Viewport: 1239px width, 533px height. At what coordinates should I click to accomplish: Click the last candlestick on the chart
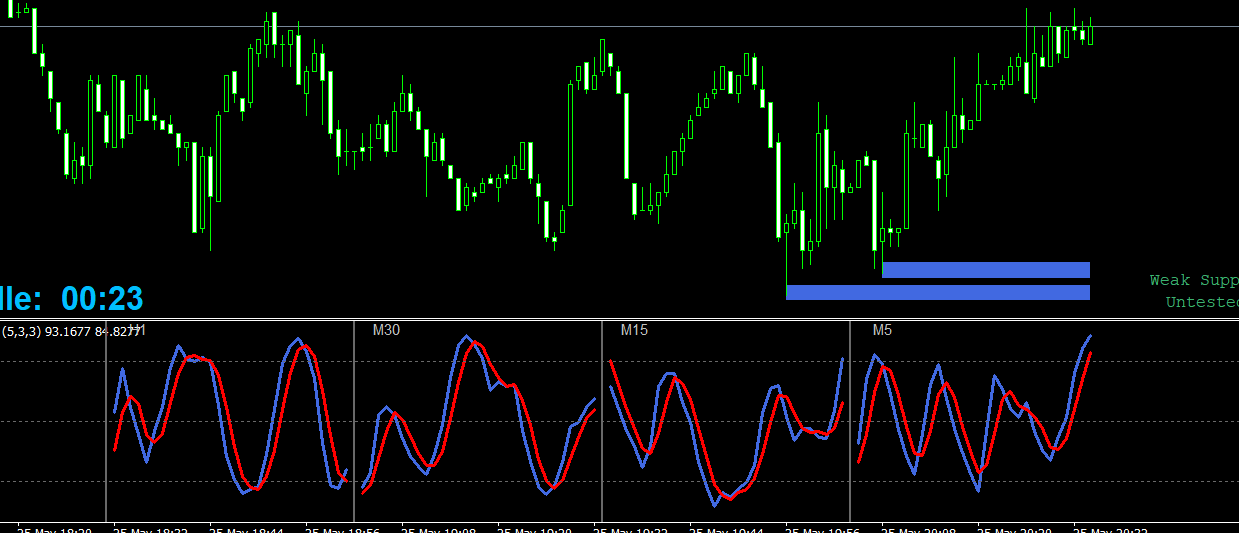(1090, 33)
